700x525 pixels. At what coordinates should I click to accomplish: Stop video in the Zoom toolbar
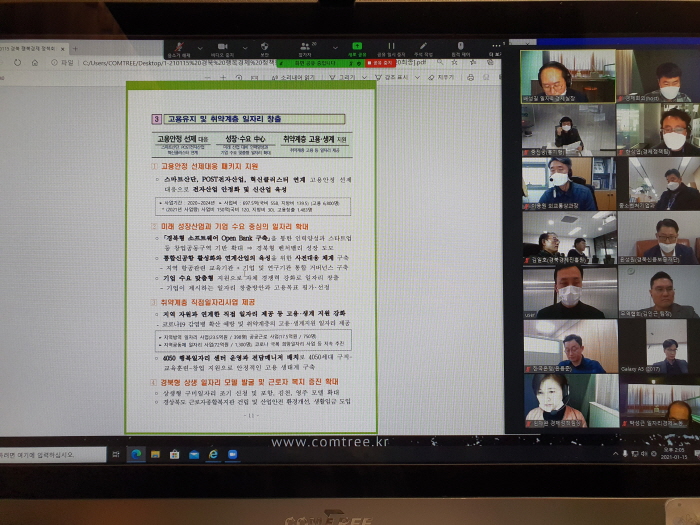(x=222, y=49)
